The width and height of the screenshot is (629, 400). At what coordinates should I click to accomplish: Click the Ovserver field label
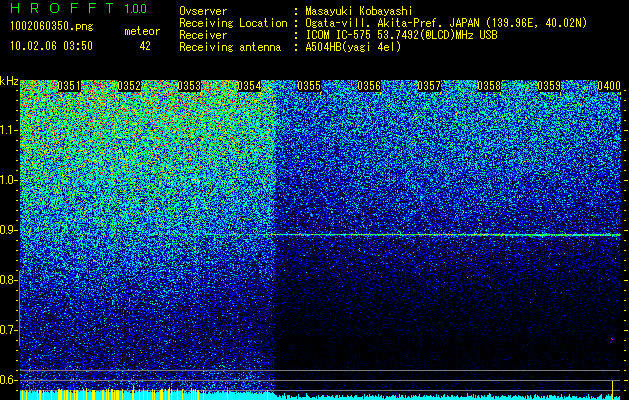pos(203,11)
